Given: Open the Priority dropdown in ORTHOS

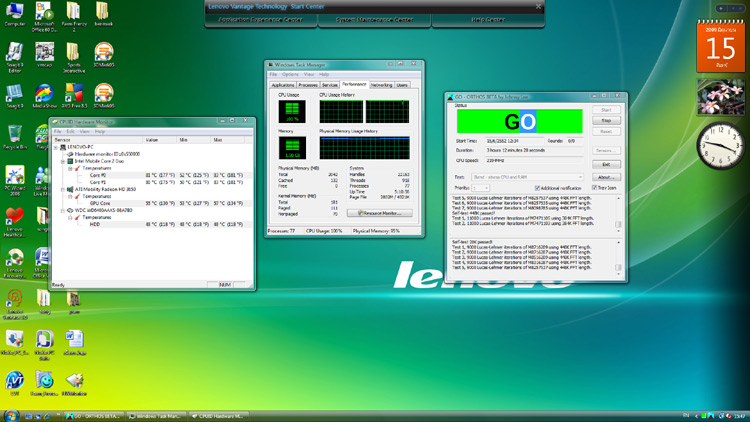Looking at the screenshot, I should (x=480, y=188).
